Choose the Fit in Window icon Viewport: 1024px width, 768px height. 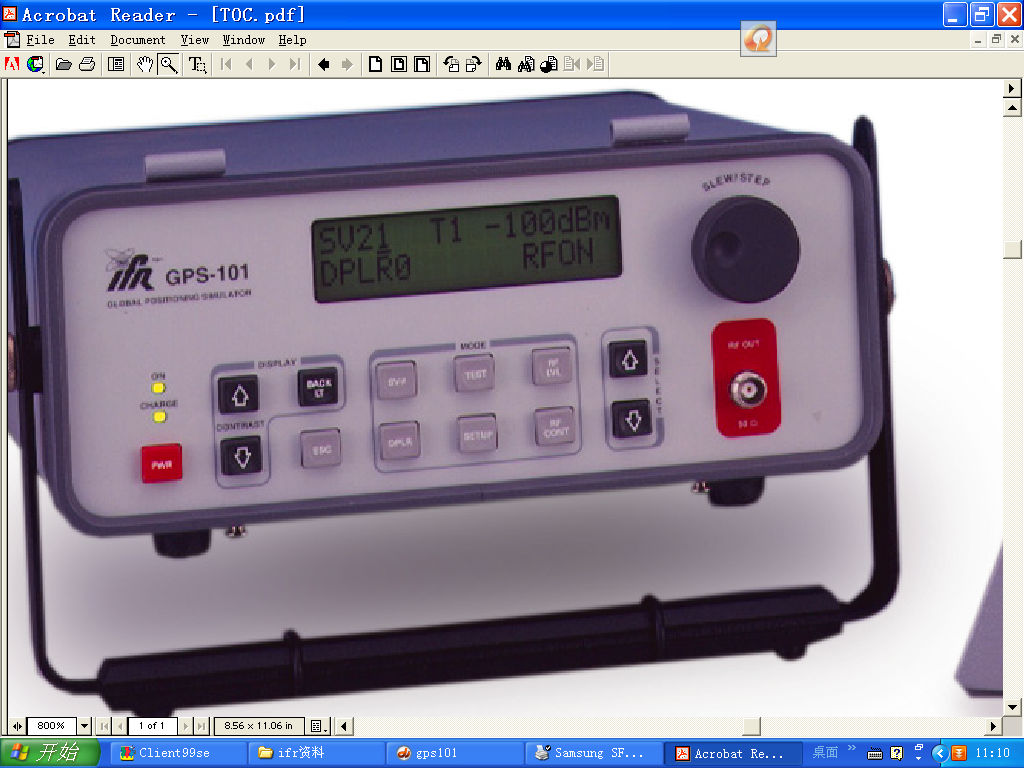(x=399, y=64)
